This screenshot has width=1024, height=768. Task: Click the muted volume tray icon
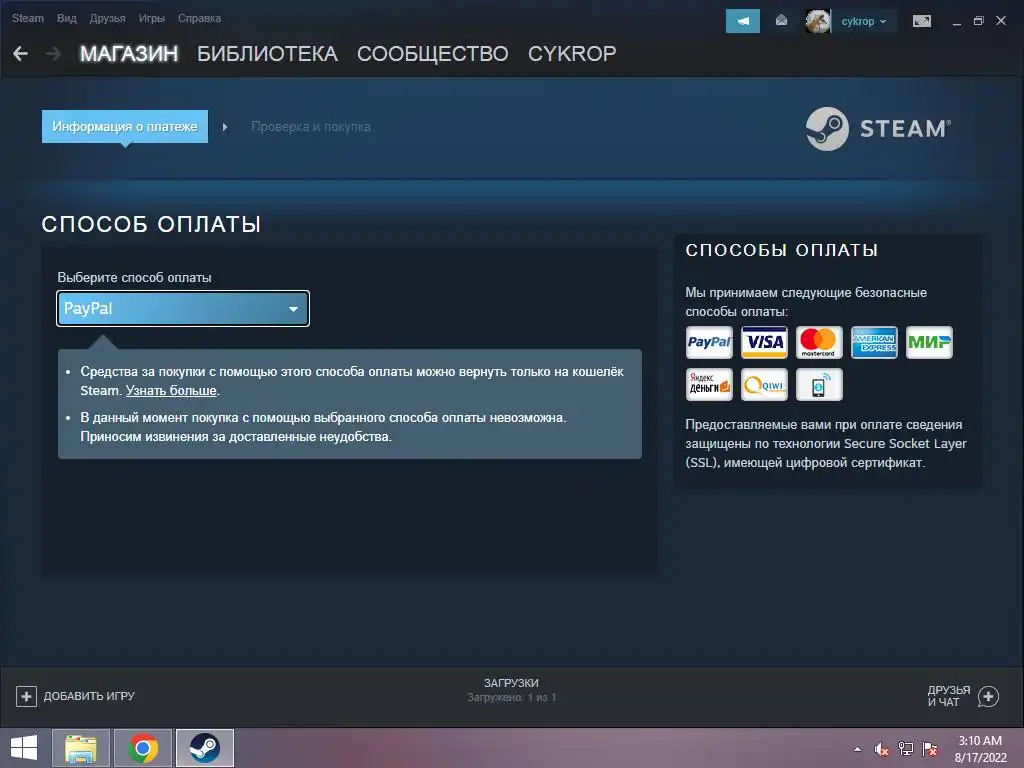(881, 749)
